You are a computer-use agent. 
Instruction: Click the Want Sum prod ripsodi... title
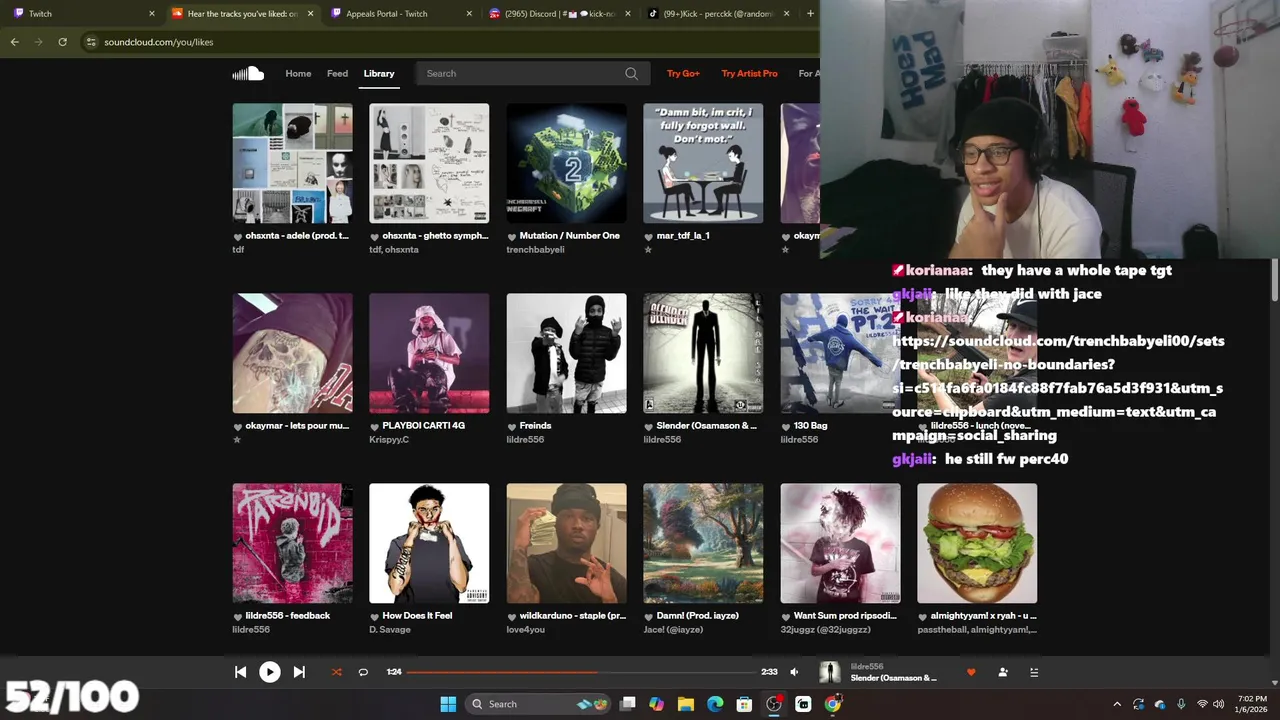[843, 616]
